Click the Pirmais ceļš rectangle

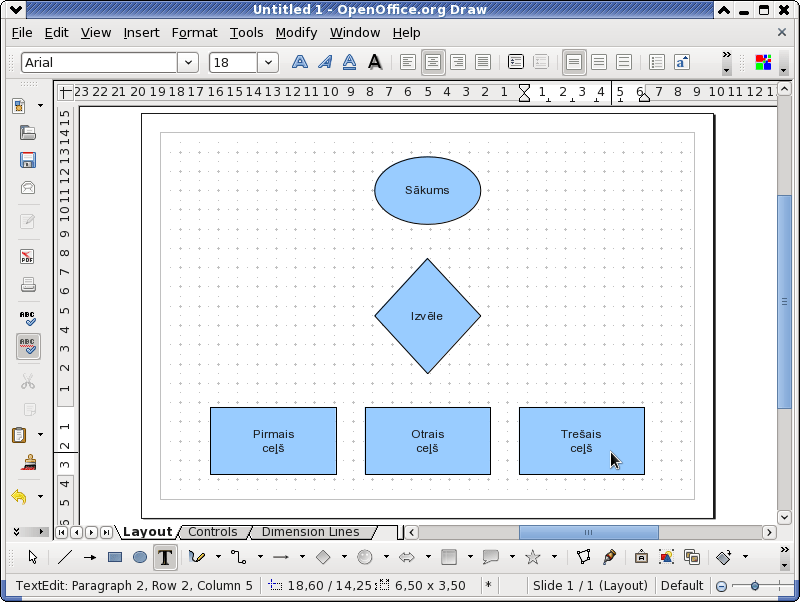click(273, 441)
